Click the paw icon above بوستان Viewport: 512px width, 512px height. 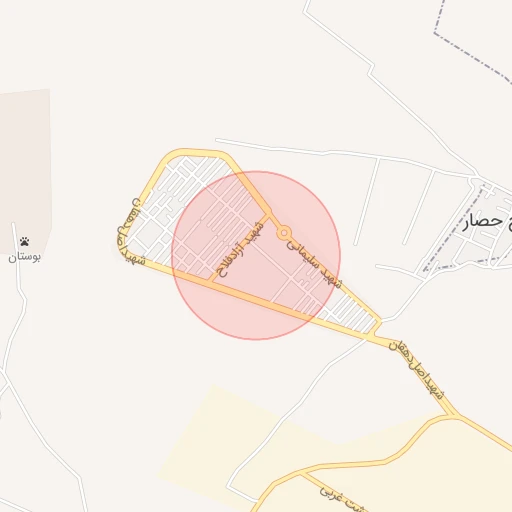(x=24, y=241)
